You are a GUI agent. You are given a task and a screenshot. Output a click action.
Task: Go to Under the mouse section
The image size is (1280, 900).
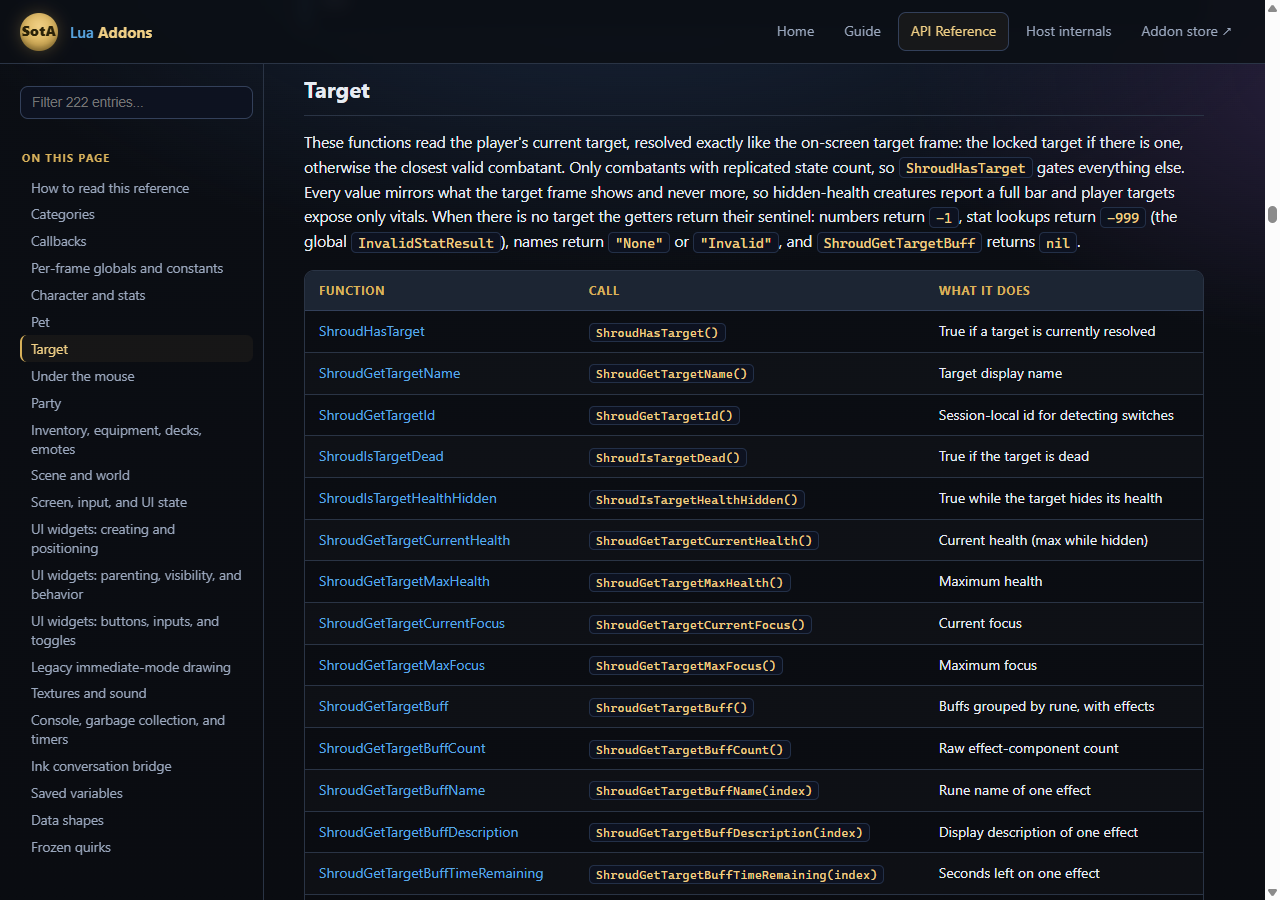pos(83,376)
